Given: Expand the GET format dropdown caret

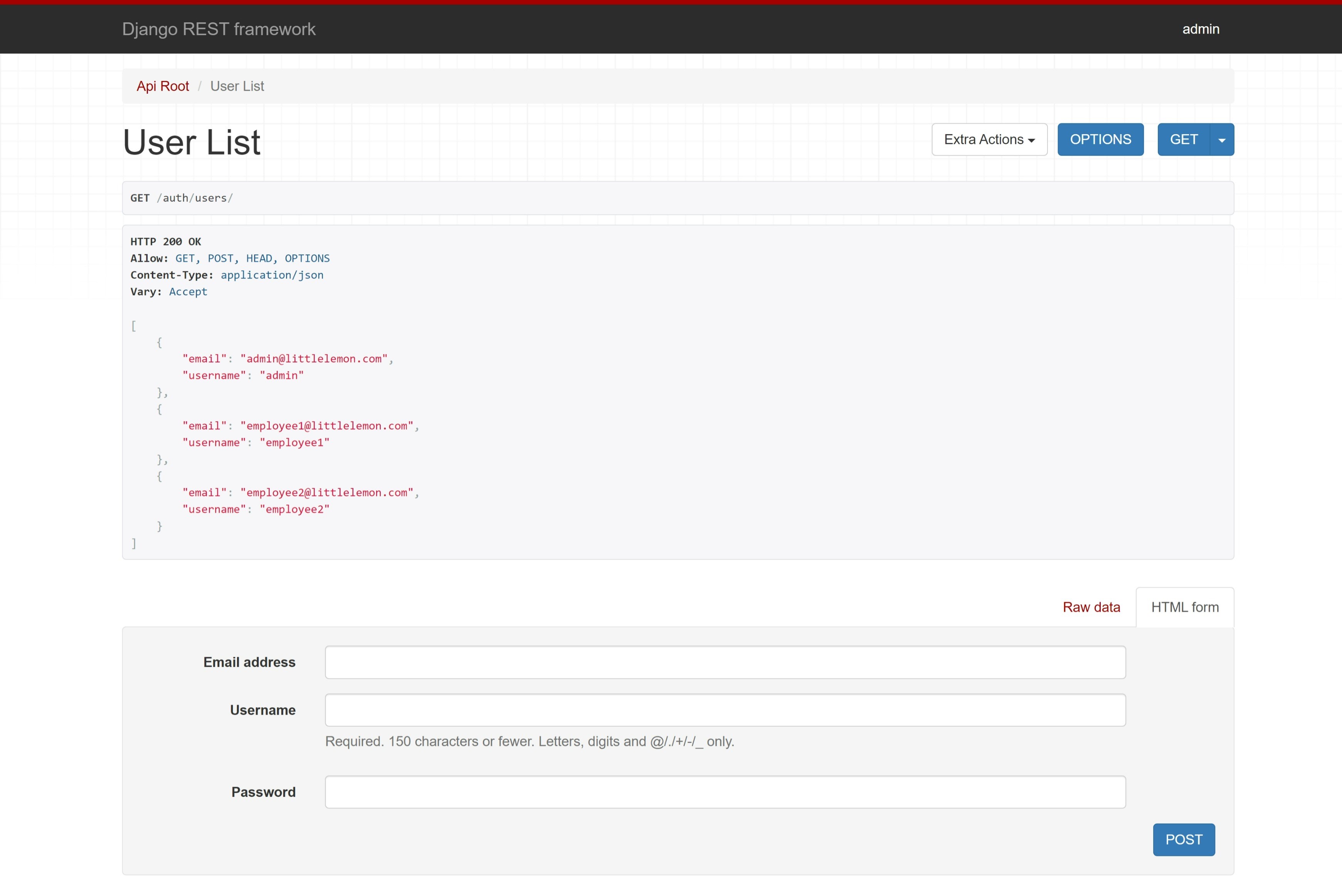Looking at the screenshot, I should (x=1221, y=140).
